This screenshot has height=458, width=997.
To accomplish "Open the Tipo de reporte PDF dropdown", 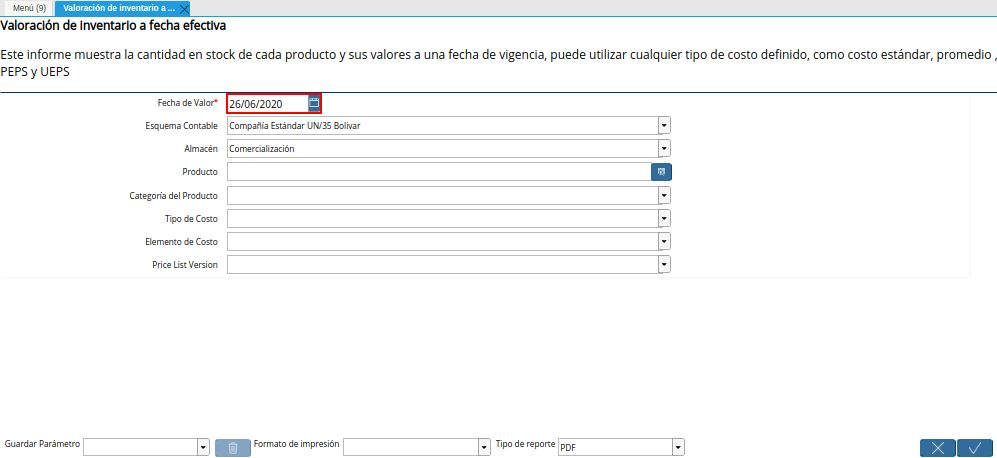I will pyautogui.click(x=678, y=447).
